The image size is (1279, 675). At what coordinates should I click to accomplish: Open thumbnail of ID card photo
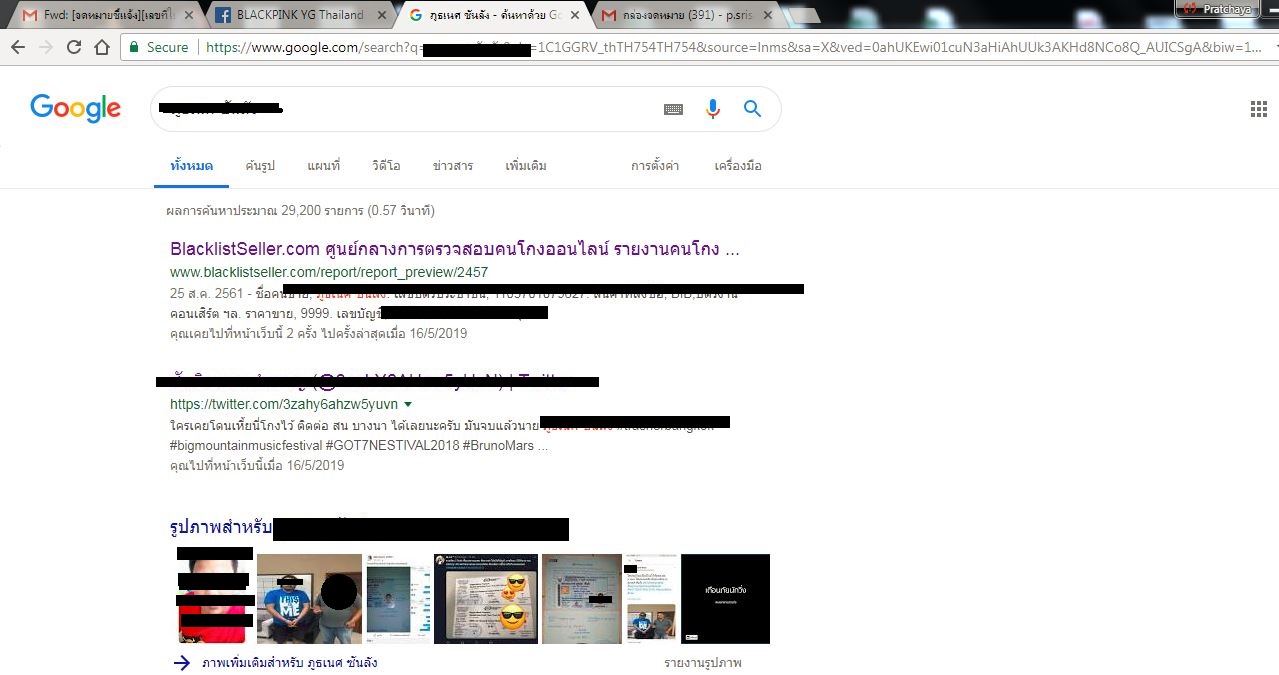[x=581, y=598]
